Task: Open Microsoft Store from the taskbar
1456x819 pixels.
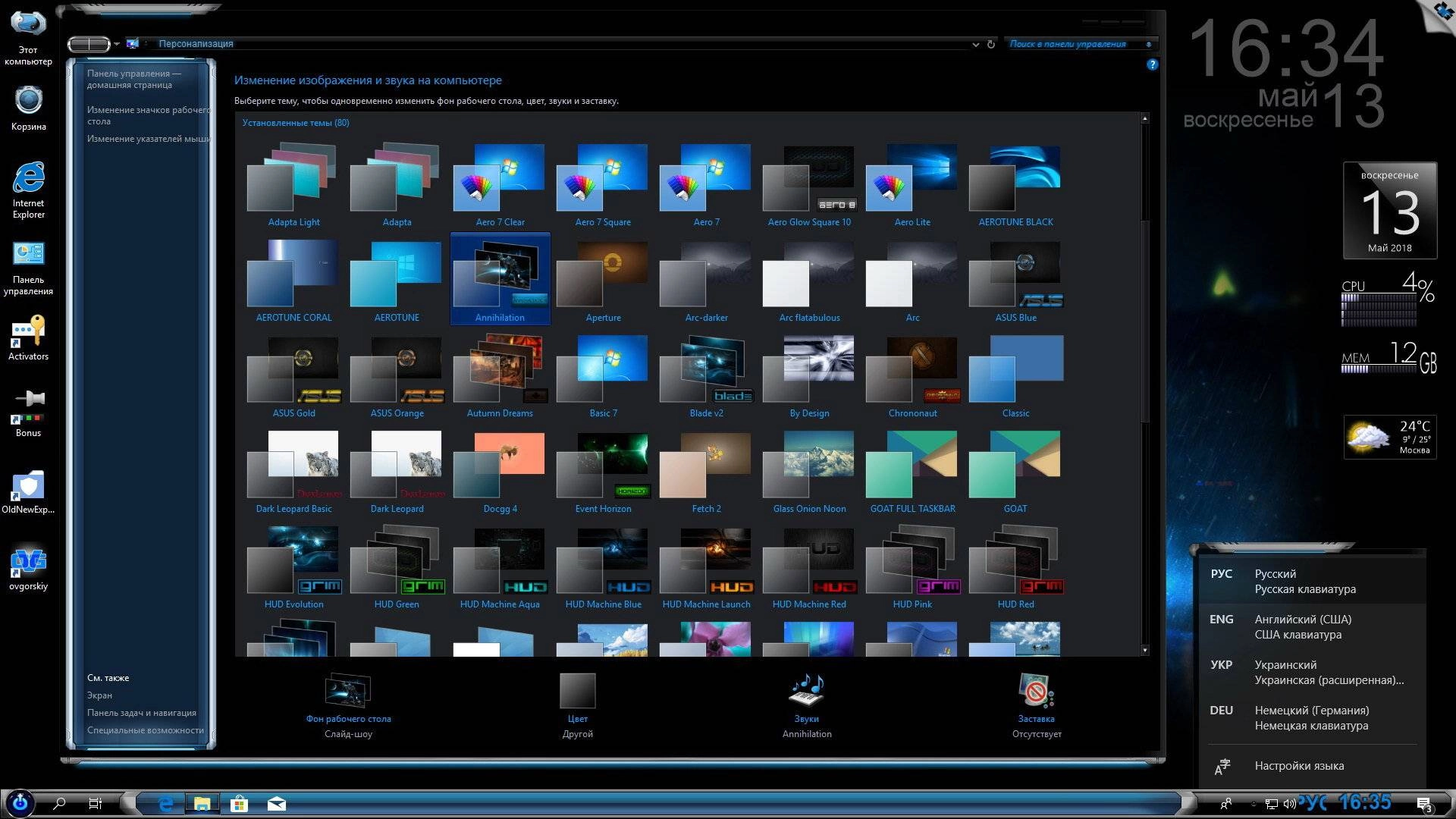Action: (x=239, y=802)
